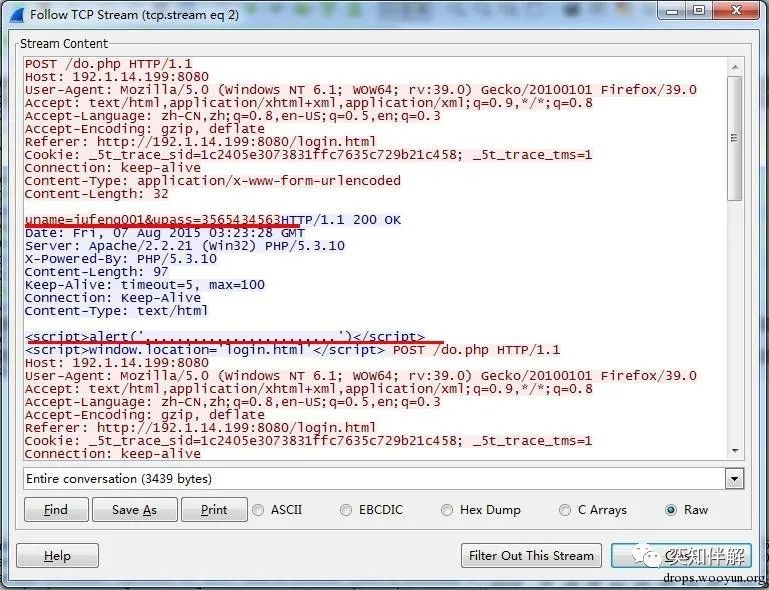The image size is (769, 590).
Task: Click the Help button
Action: click(x=57, y=556)
